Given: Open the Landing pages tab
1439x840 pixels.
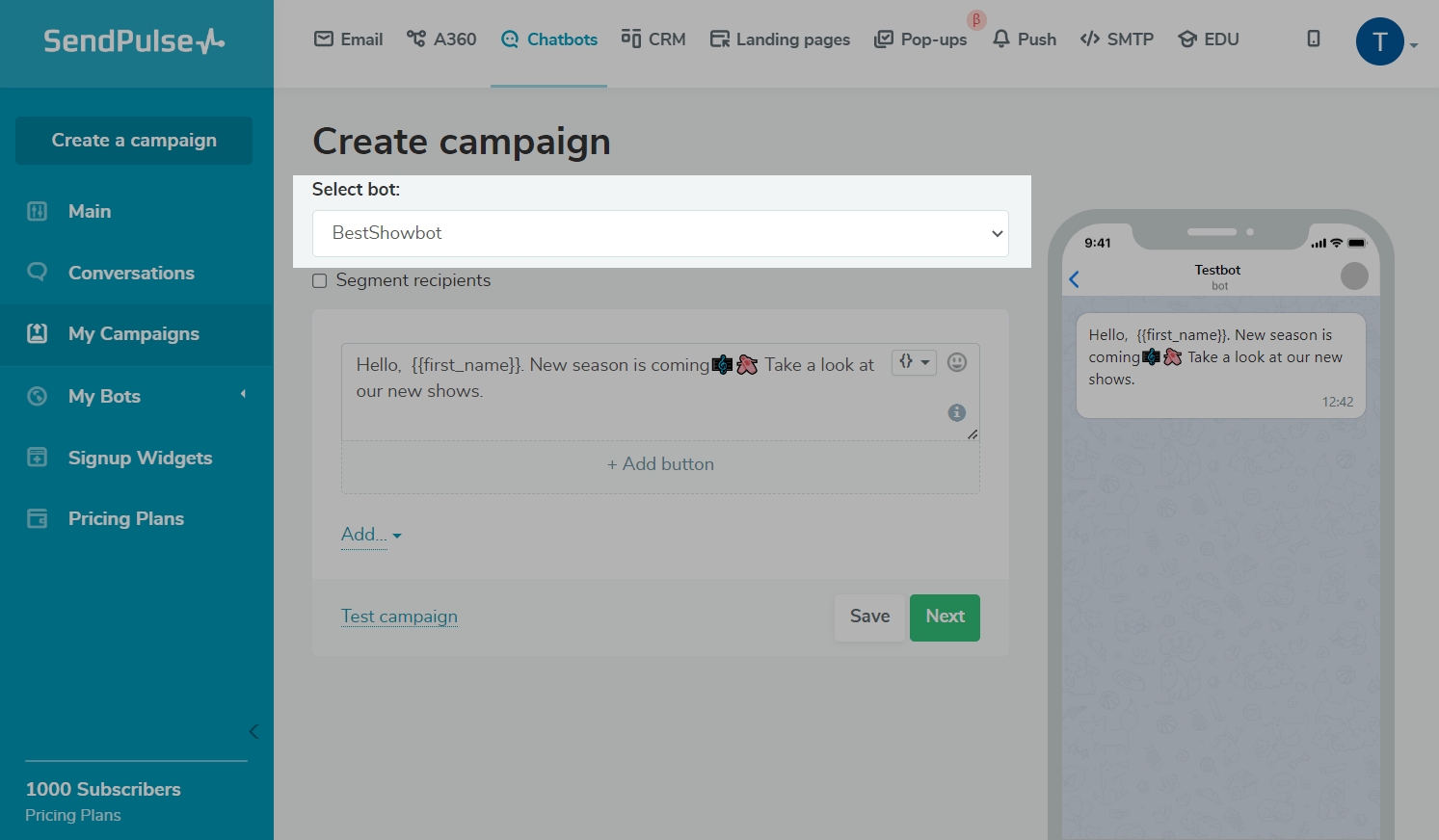Looking at the screenshot, I should coord(780,39).
